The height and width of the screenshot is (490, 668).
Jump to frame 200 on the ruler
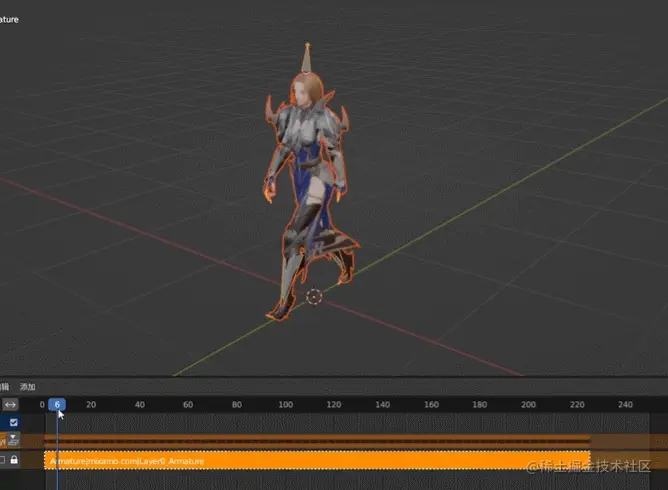click(528, 404)
